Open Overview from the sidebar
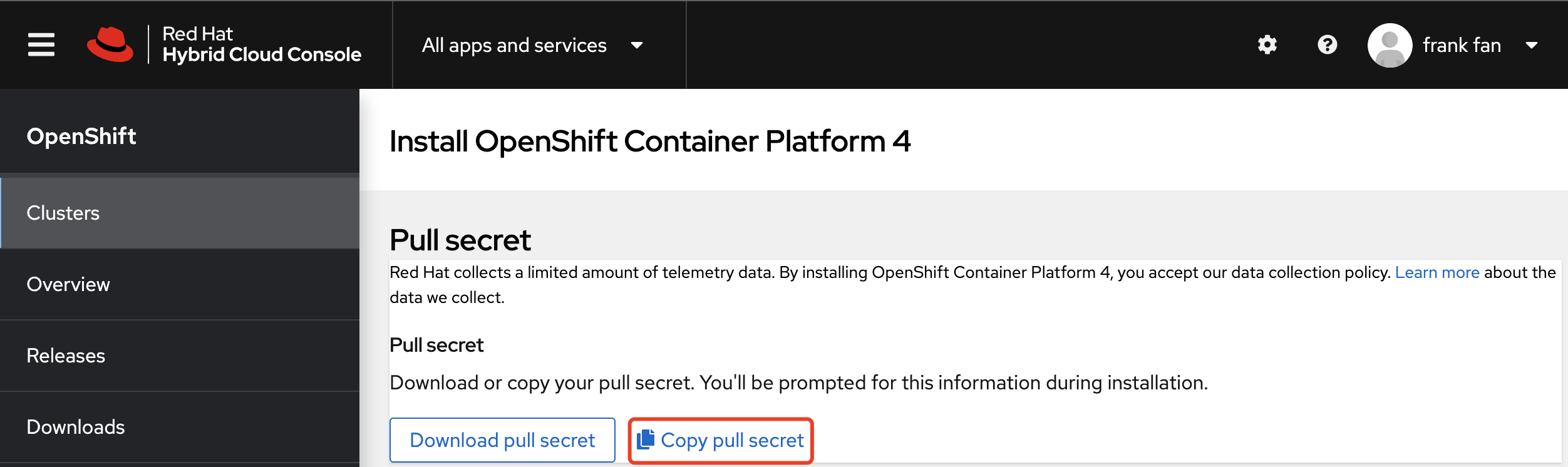This screenshot has height=467, width=1568. click(68, 284)
